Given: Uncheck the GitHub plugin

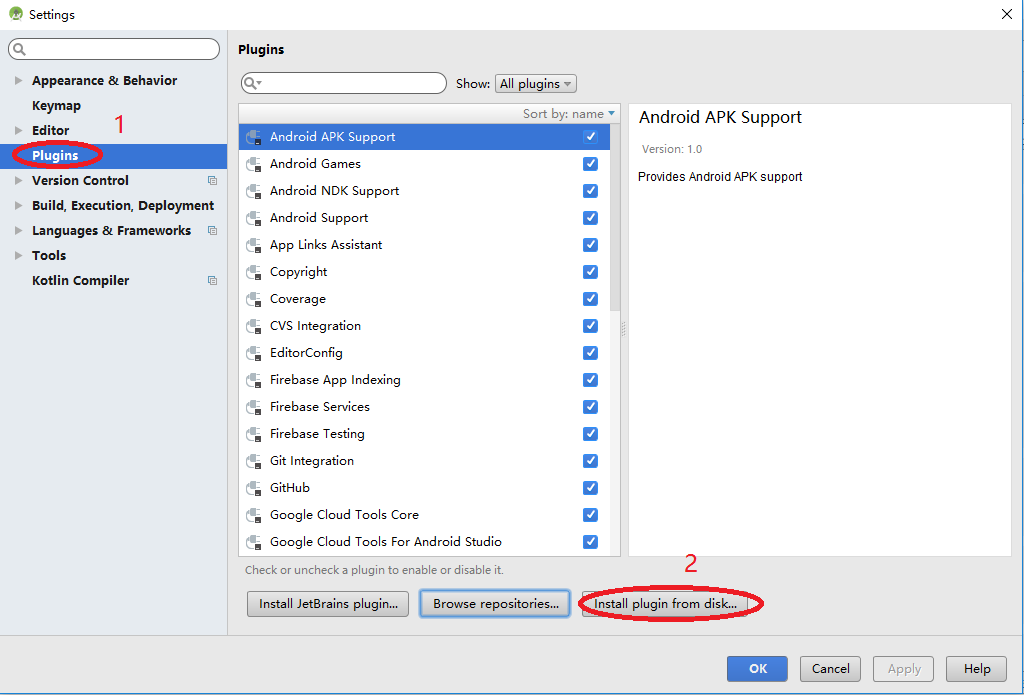Looking at the screenshot, I should 590,488.
